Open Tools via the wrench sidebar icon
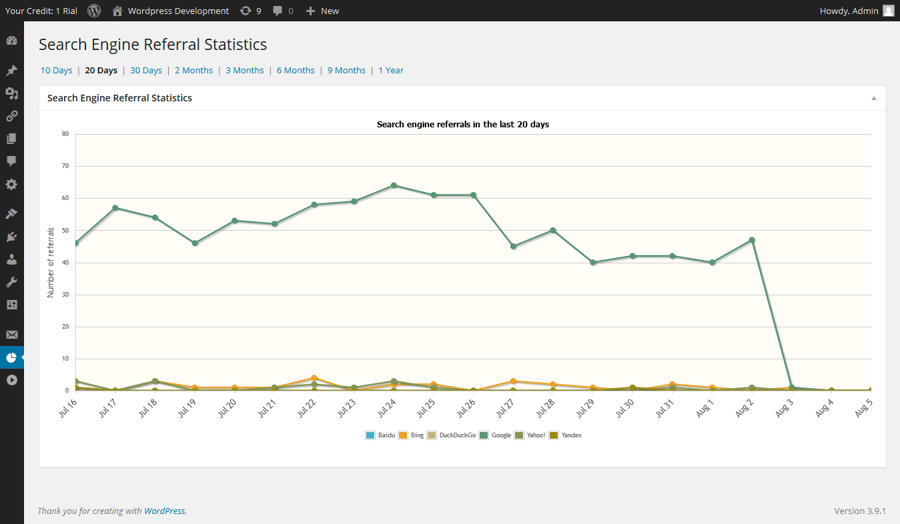This screenshot has width=900, height=524. [11, 282]
